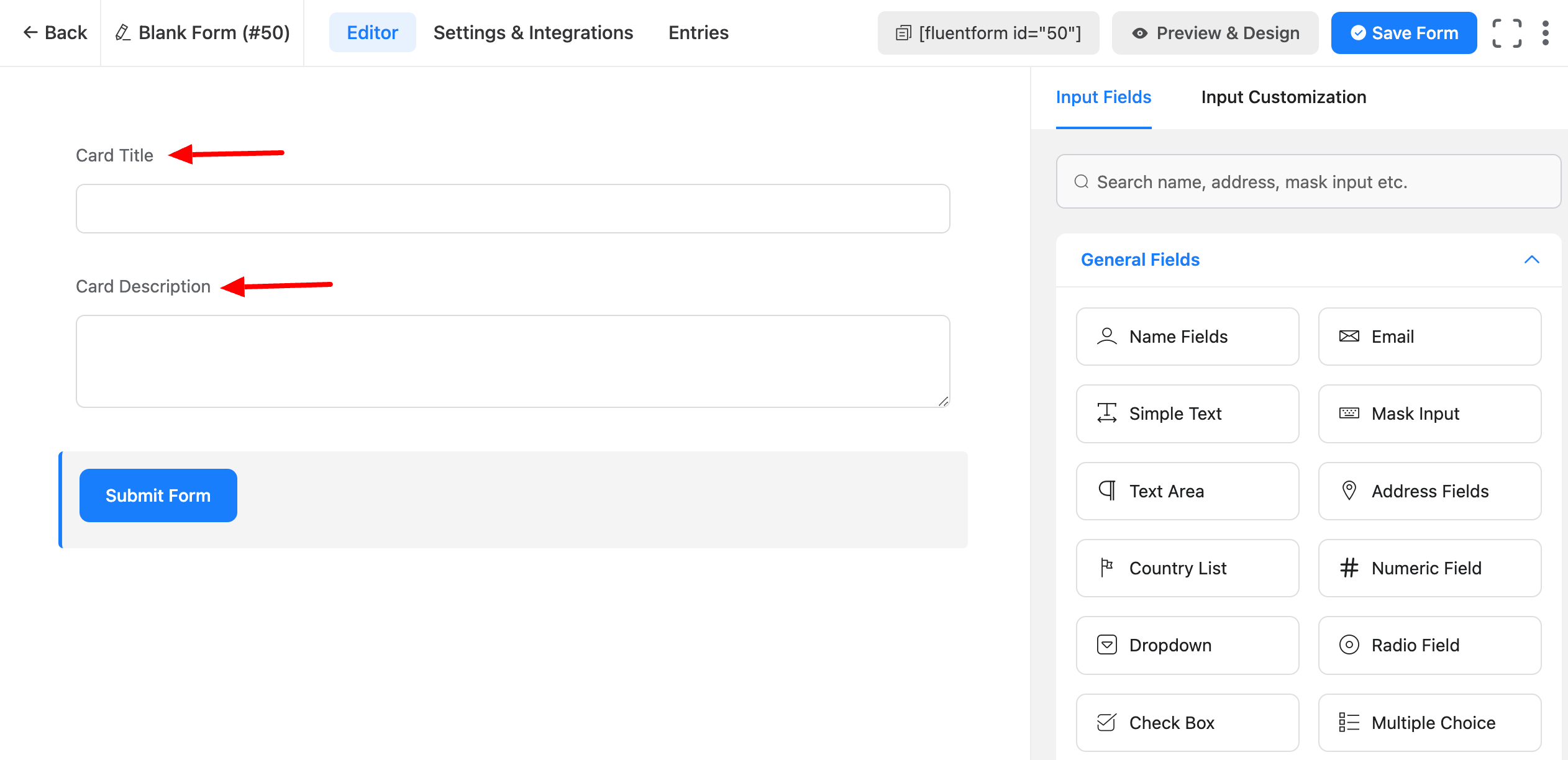Add a Dropdown field

coord(1187,645)
